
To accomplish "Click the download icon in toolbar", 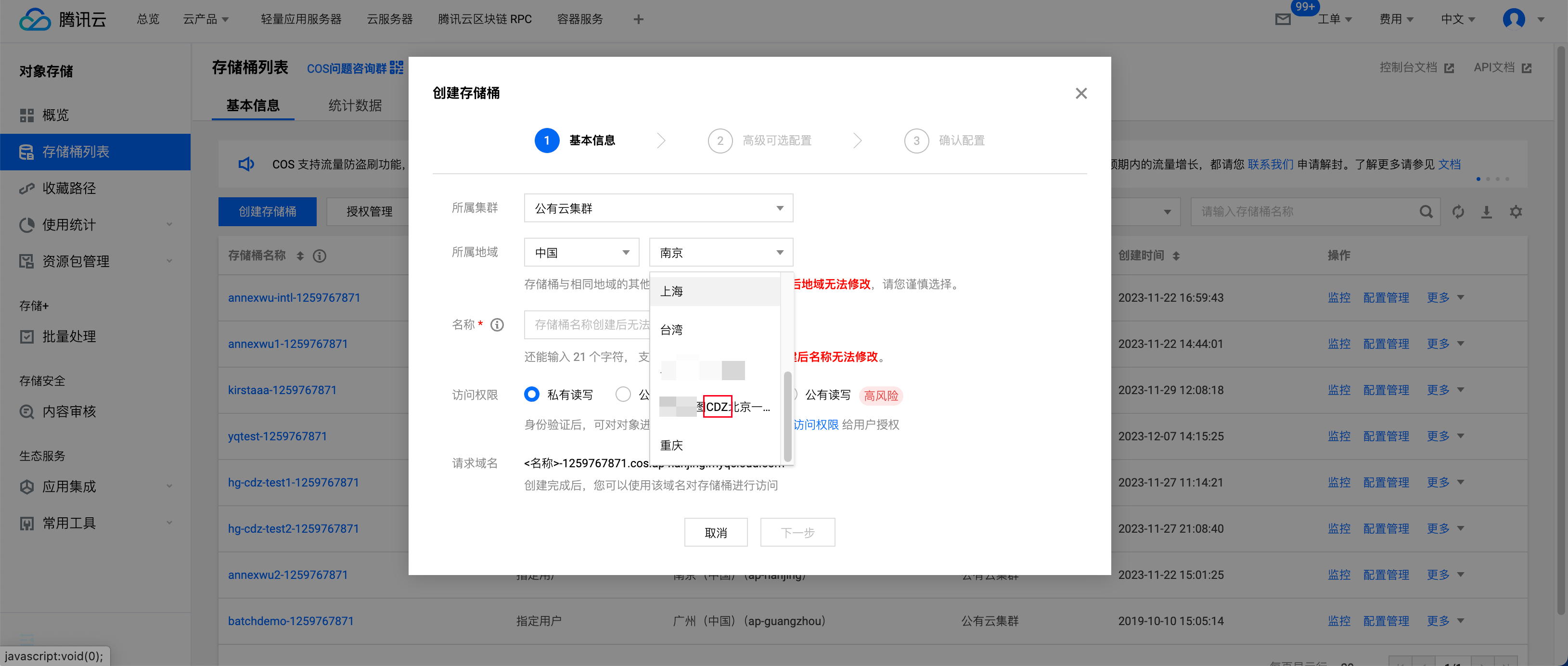I will (x=1487, y=212).
